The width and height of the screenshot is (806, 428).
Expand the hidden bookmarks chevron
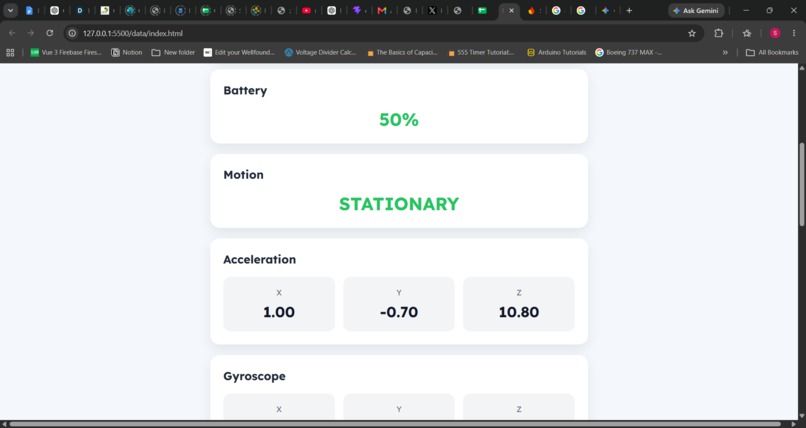point(725,52)
